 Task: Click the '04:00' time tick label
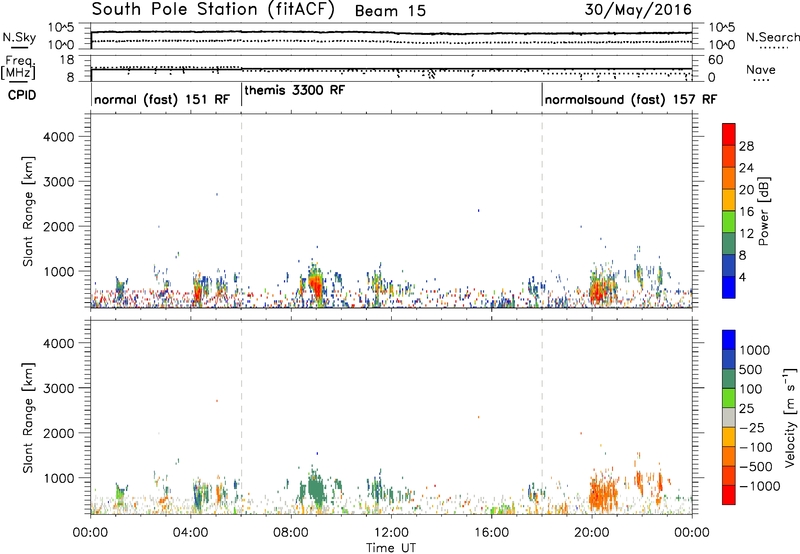(191, 533)
